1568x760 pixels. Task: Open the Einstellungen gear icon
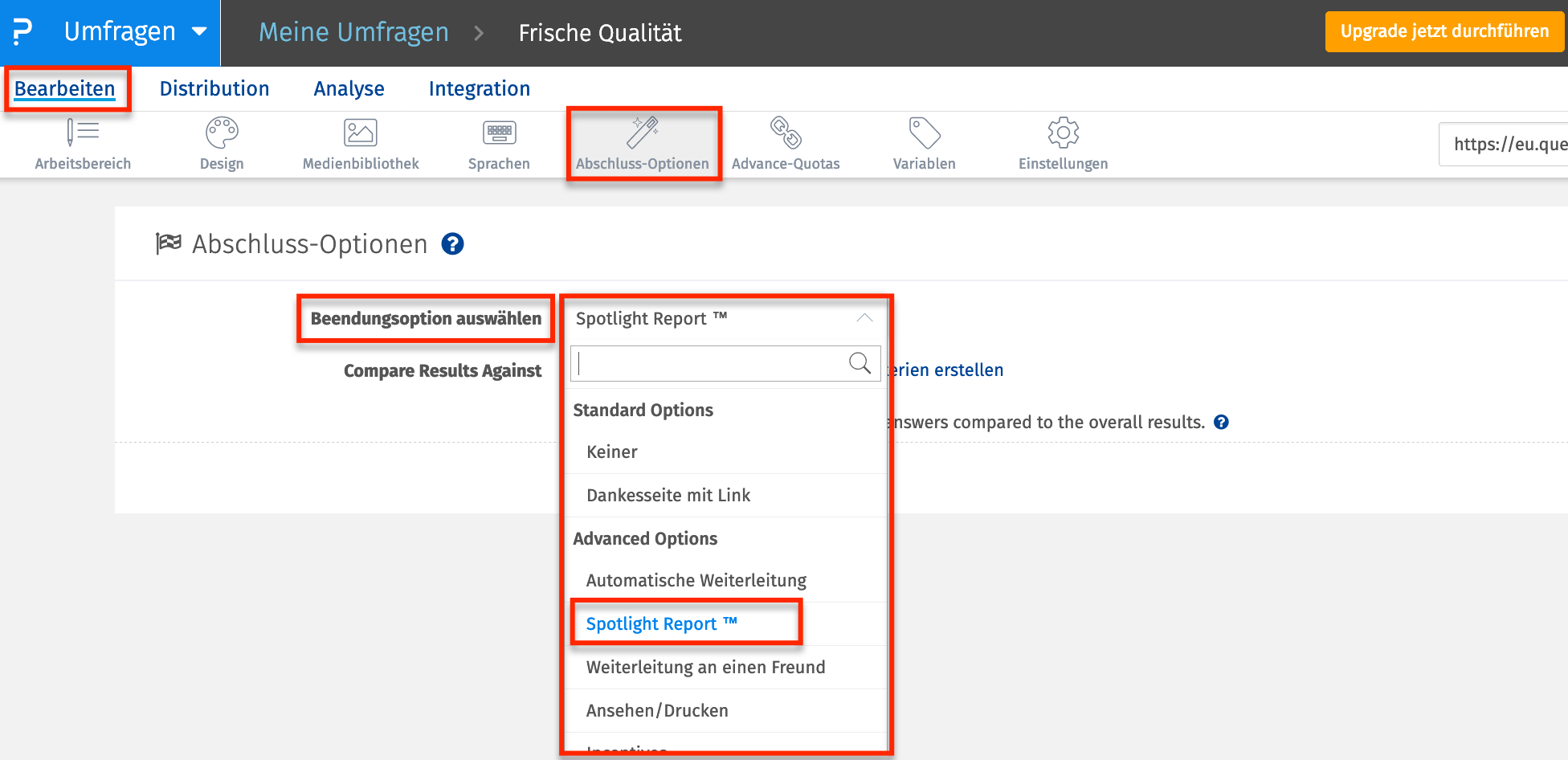point(1063,133)
